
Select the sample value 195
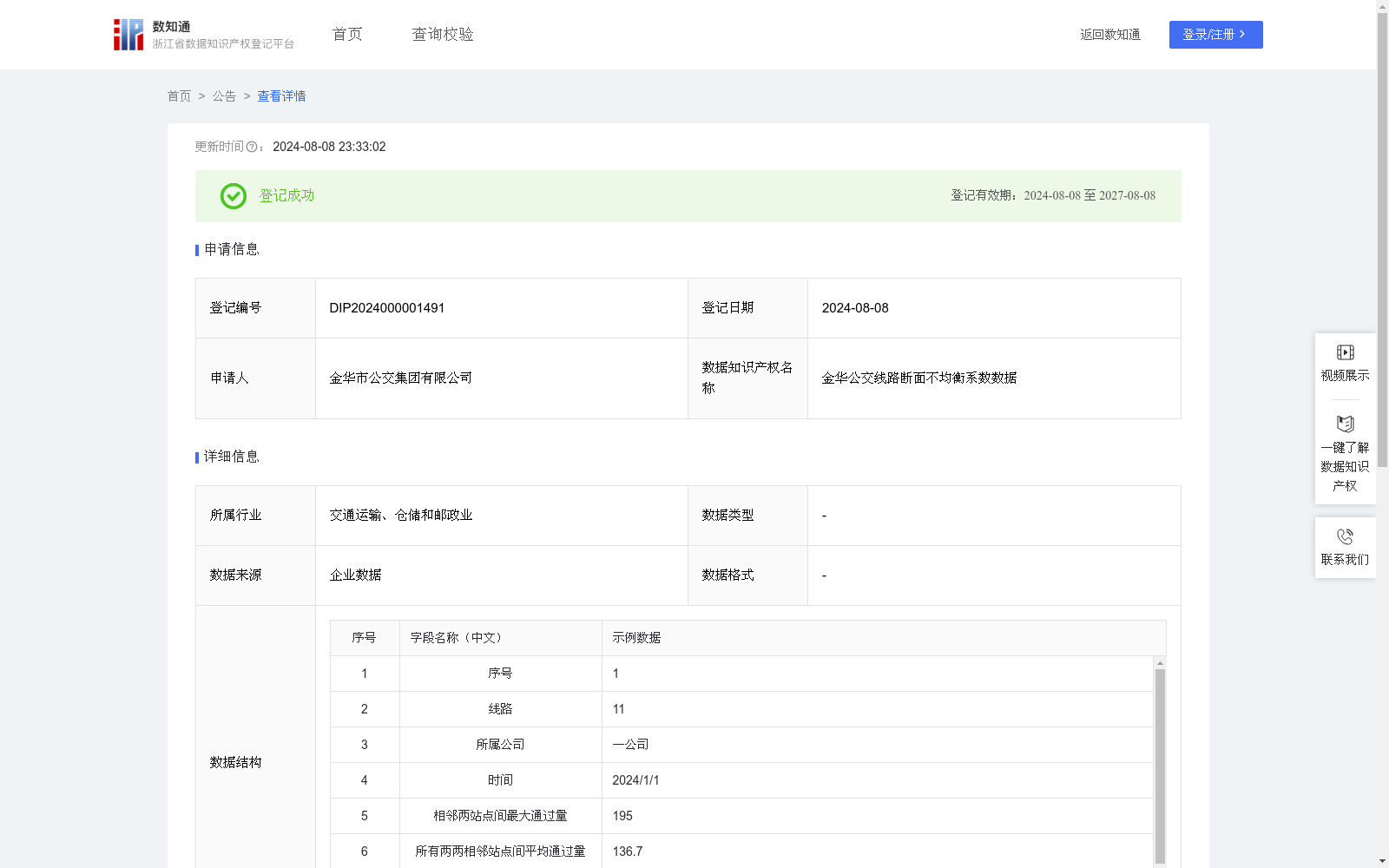click(622, 816)
